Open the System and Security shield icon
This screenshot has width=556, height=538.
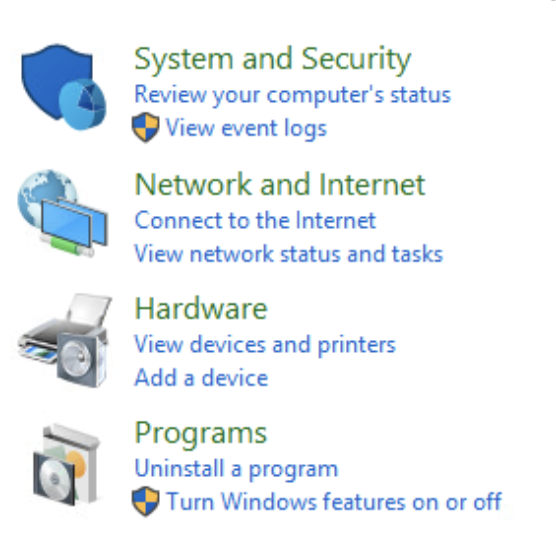(x=64, y=87)
